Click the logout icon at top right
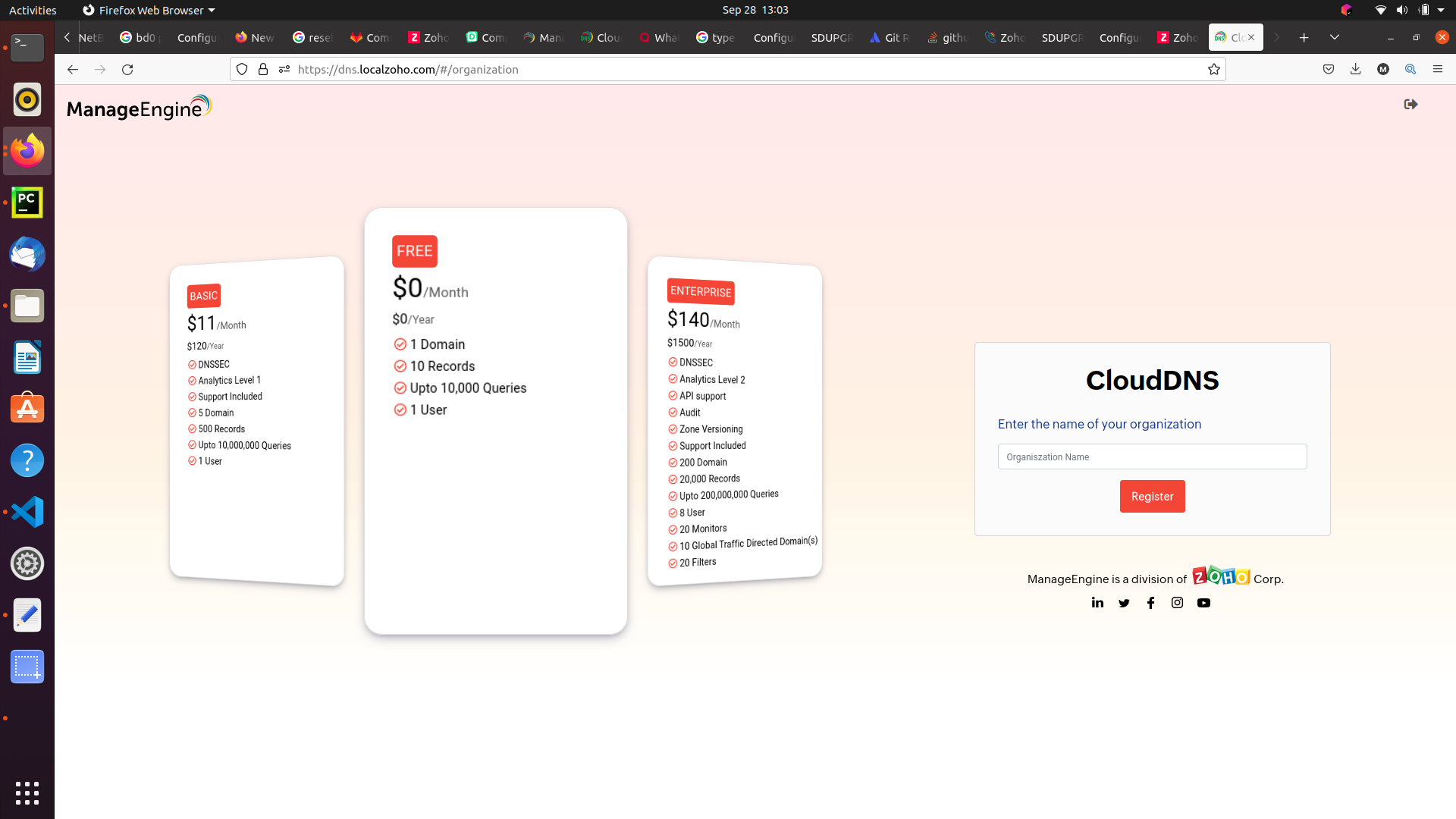1456x819 pixels. [x=1410, y=105]
